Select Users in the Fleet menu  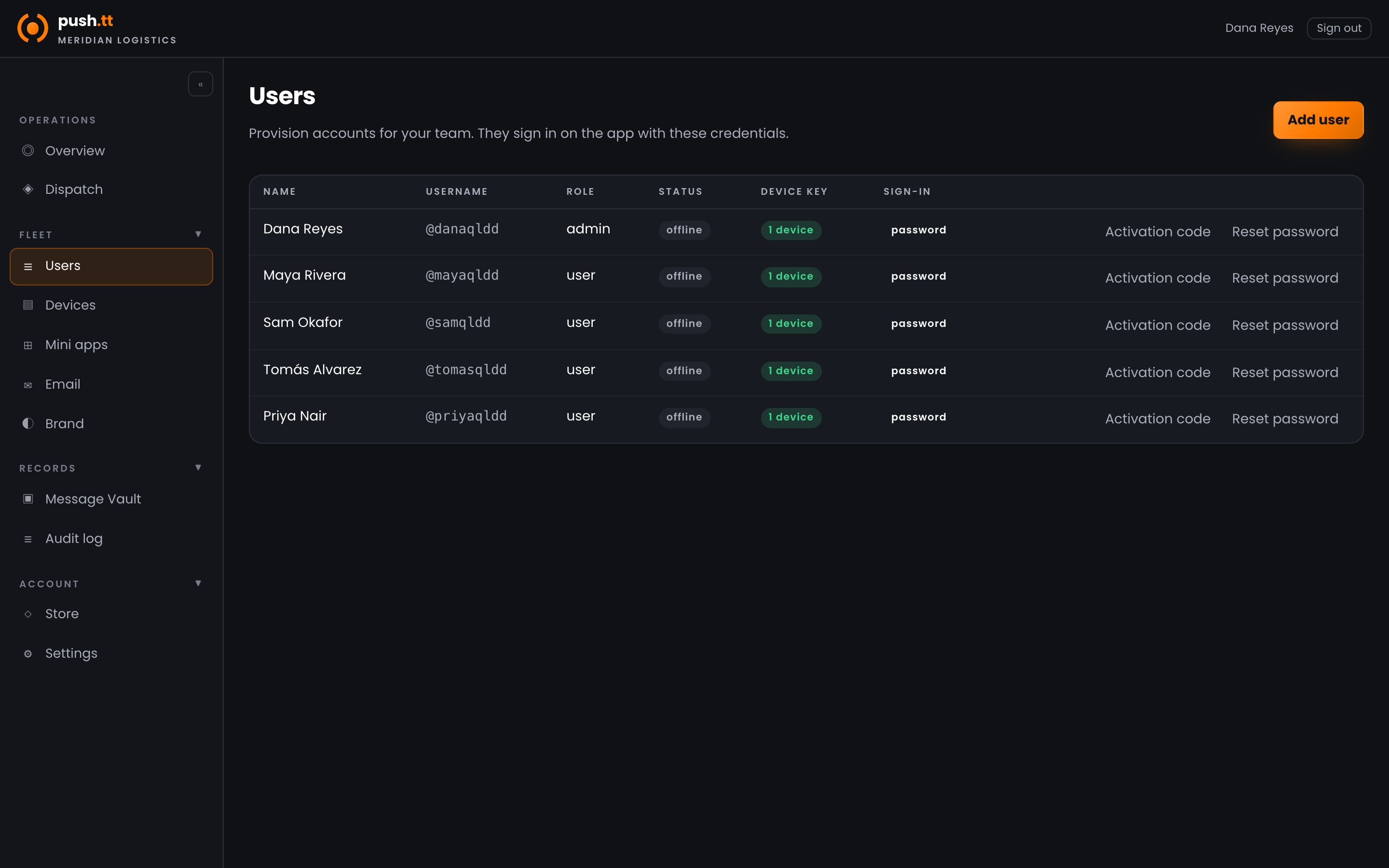coord(111,266)
